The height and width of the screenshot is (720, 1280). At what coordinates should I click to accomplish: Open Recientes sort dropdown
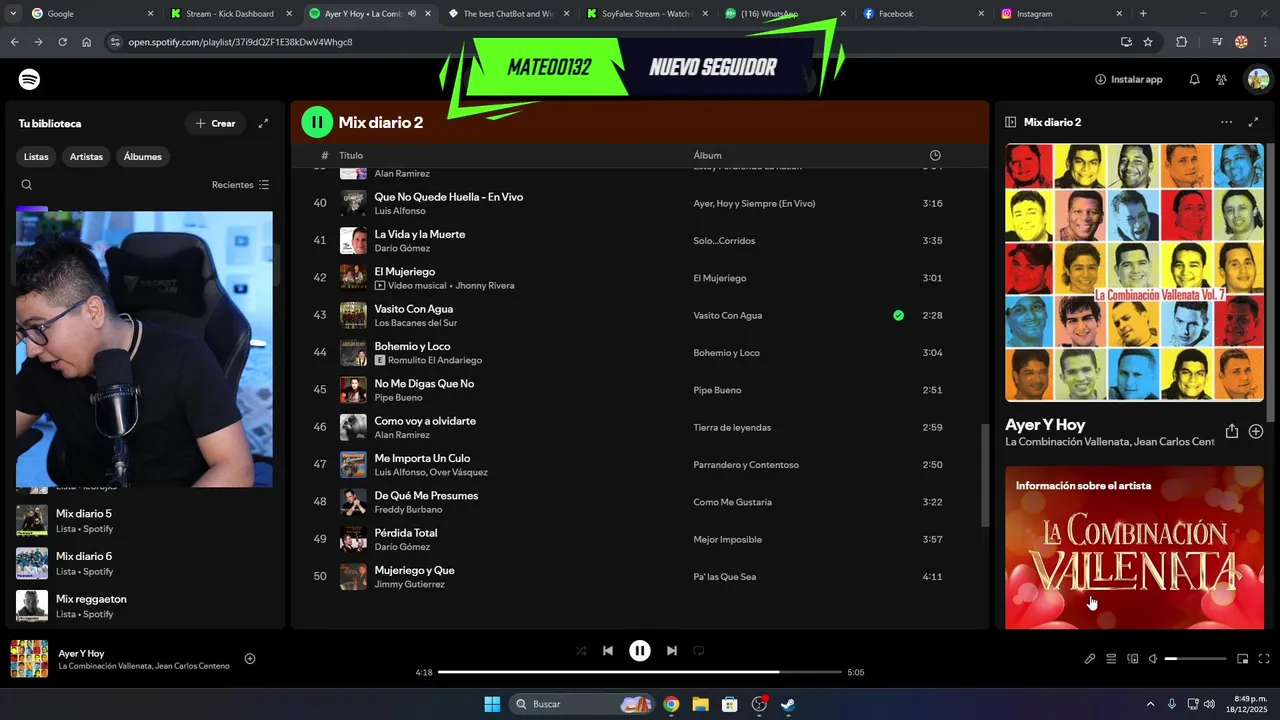(x=241, y=185)
